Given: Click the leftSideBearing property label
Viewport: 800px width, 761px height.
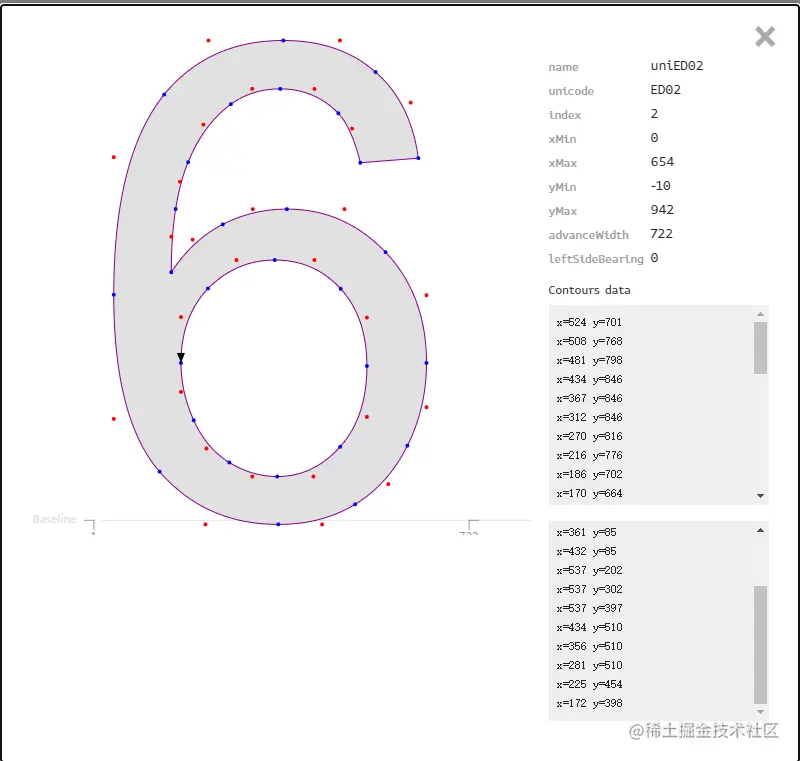Looking at the screenshot, I should pos(596,259).
